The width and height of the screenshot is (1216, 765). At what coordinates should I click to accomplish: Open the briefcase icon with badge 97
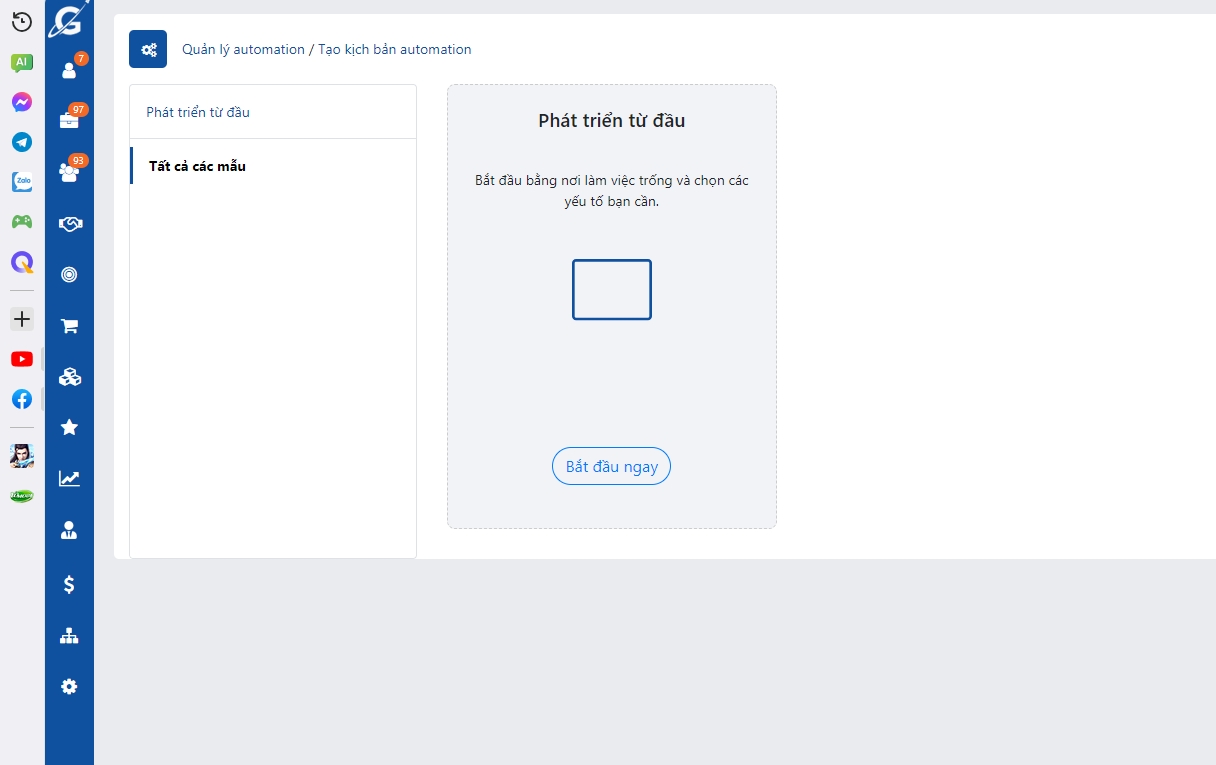click(69, 120)
